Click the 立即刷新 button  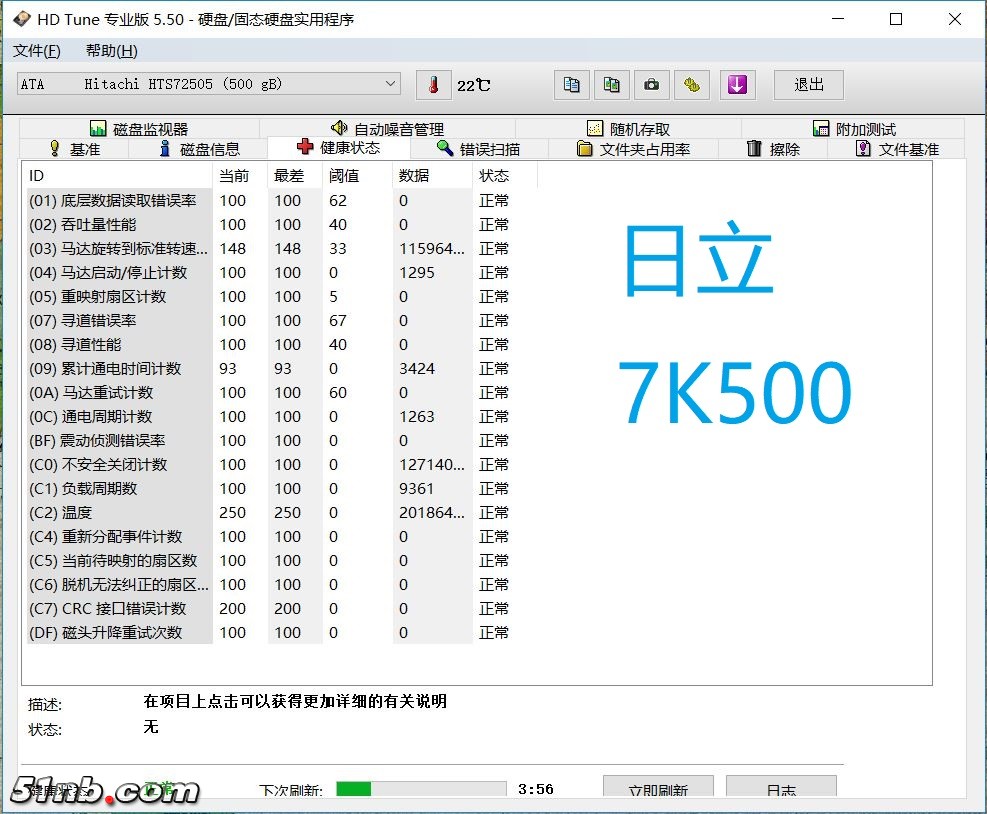(x=658, y=790)
